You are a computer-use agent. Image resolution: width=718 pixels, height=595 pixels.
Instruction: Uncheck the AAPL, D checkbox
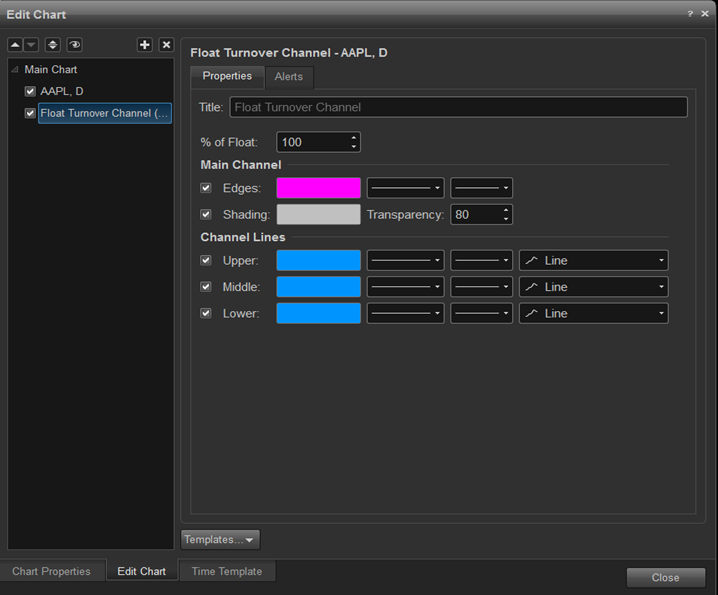pyautogui.click(x=30, y=91)
